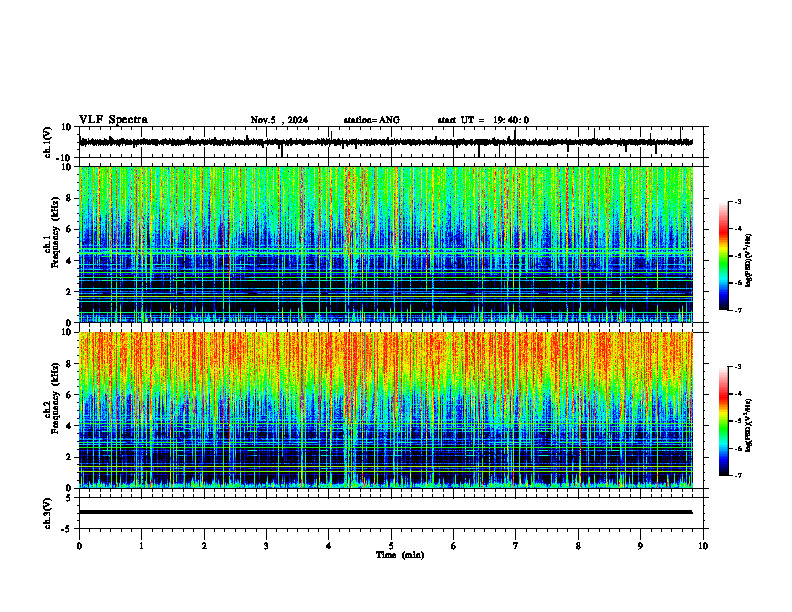This screenshot has height=612, width=792.
Task: Click the ch.3 voltage flat-line trace
Action: 386,512
